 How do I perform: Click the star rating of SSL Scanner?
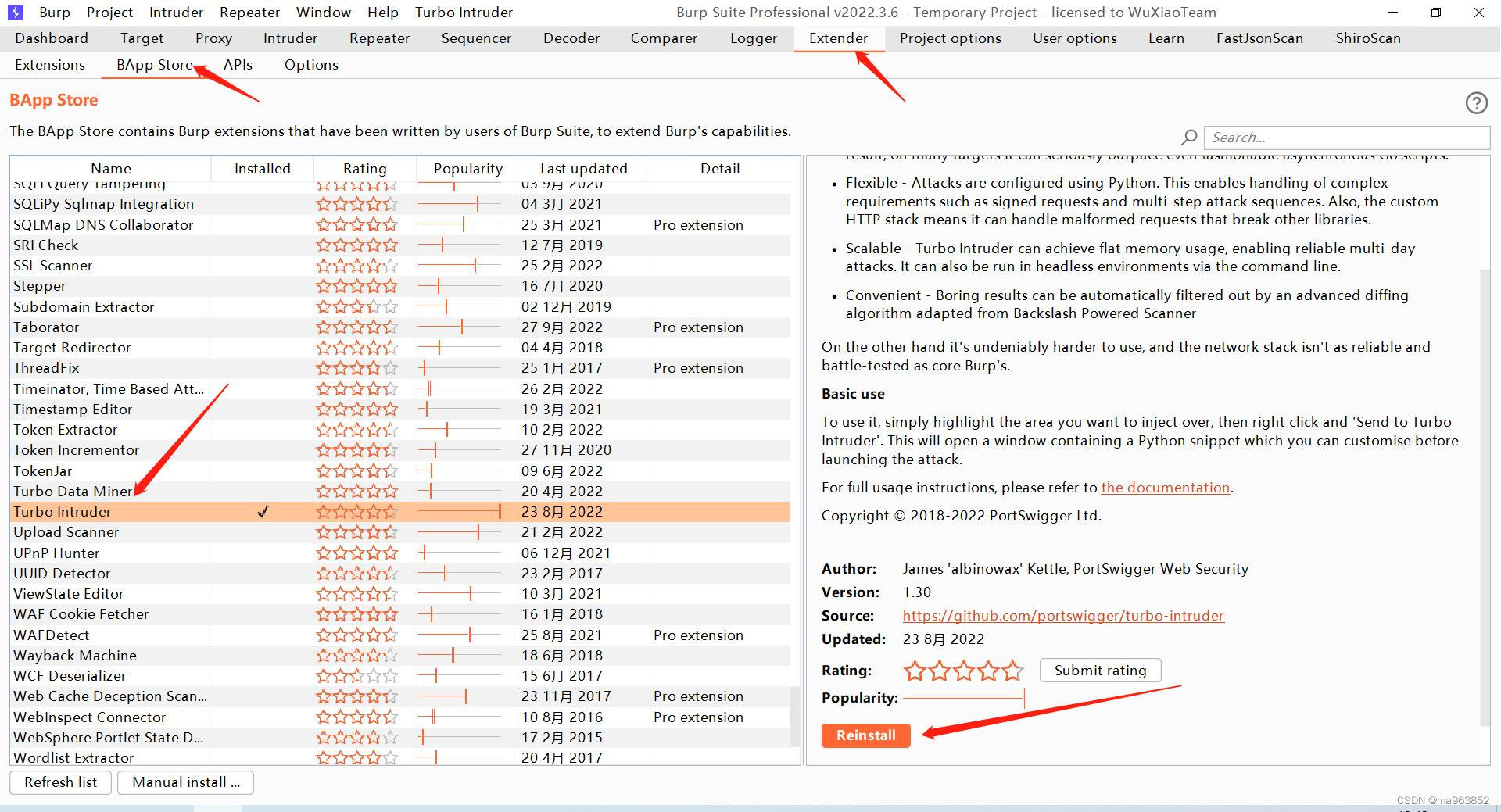click(357, 266)
